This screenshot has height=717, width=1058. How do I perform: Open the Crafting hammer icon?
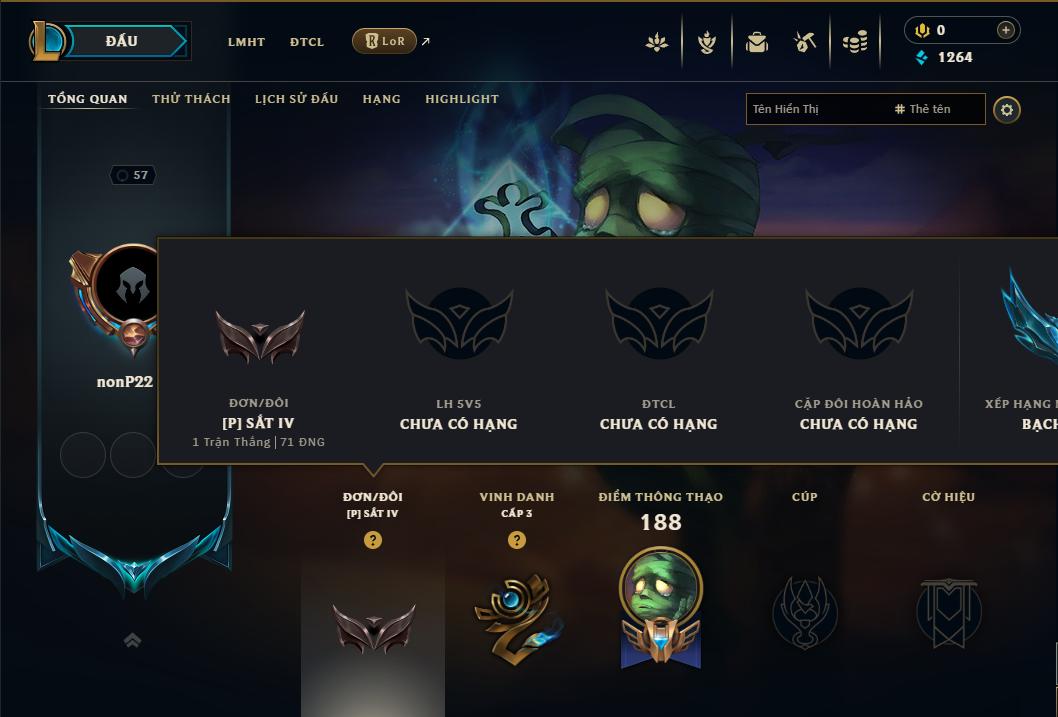tap(804, 42)
